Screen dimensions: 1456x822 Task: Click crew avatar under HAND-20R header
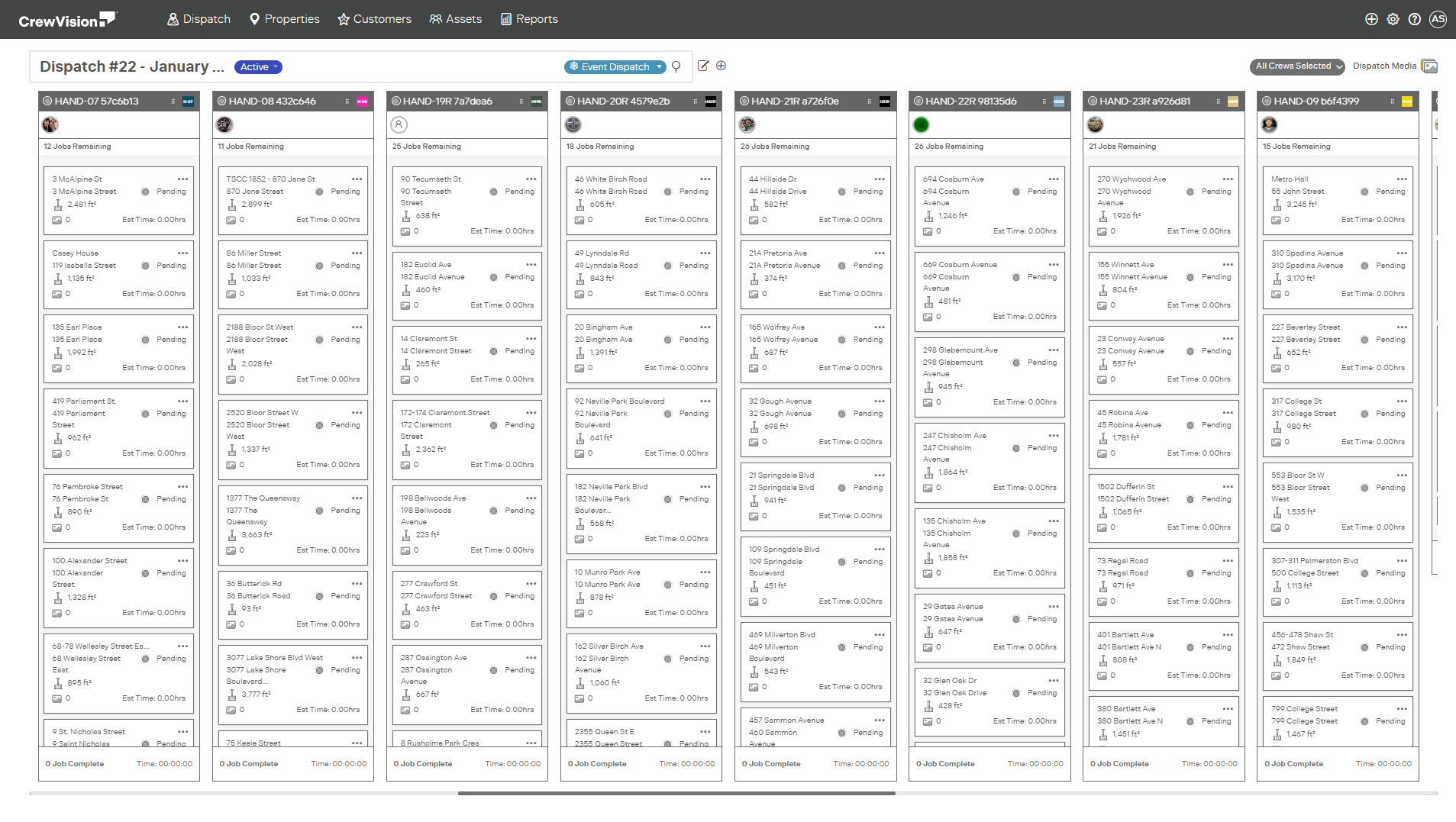(x=573, y=124)
